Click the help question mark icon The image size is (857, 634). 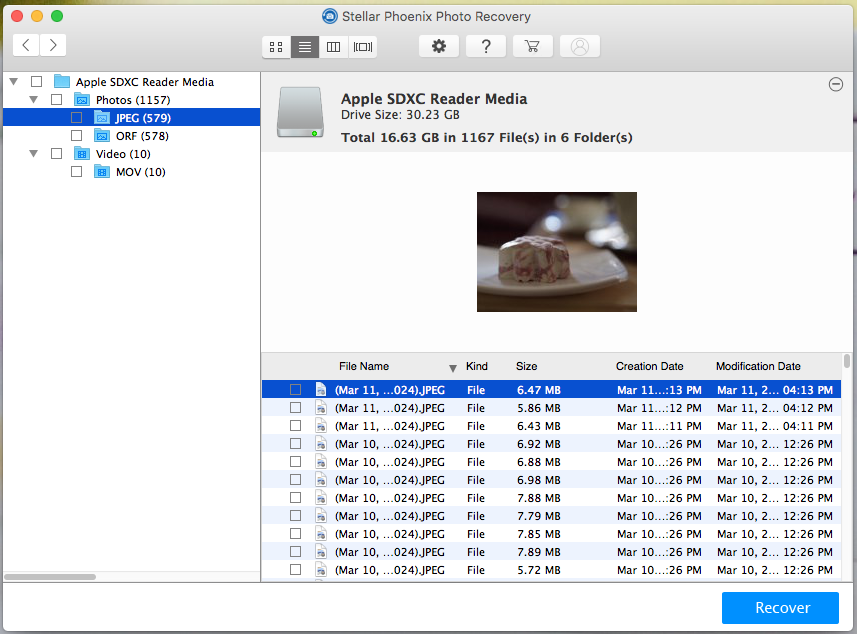pos(486,46)
